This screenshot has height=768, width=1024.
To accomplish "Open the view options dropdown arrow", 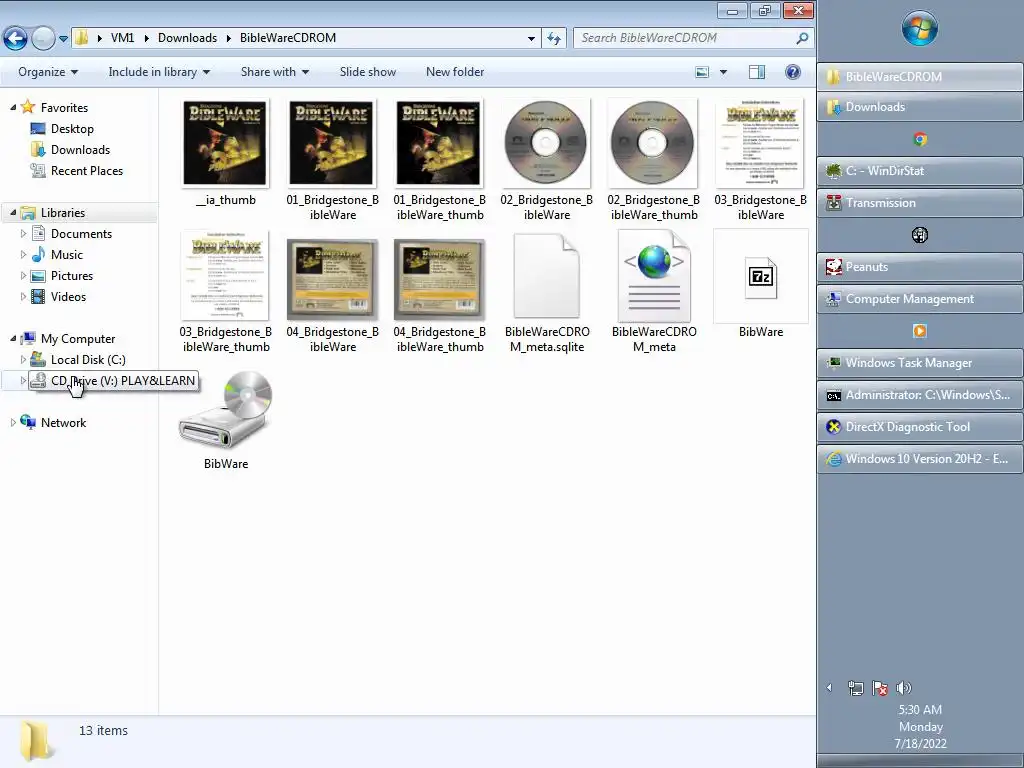I will 723,72.
